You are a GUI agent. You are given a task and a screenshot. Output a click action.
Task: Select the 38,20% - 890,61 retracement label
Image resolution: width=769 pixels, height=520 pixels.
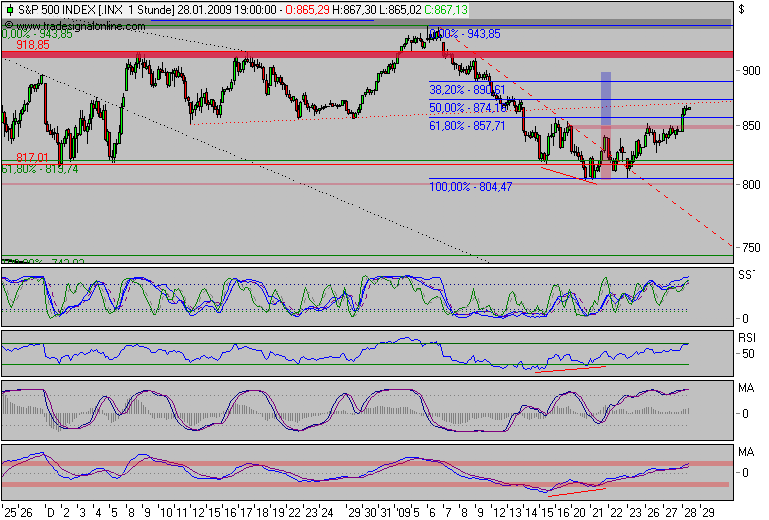(467, 90)
